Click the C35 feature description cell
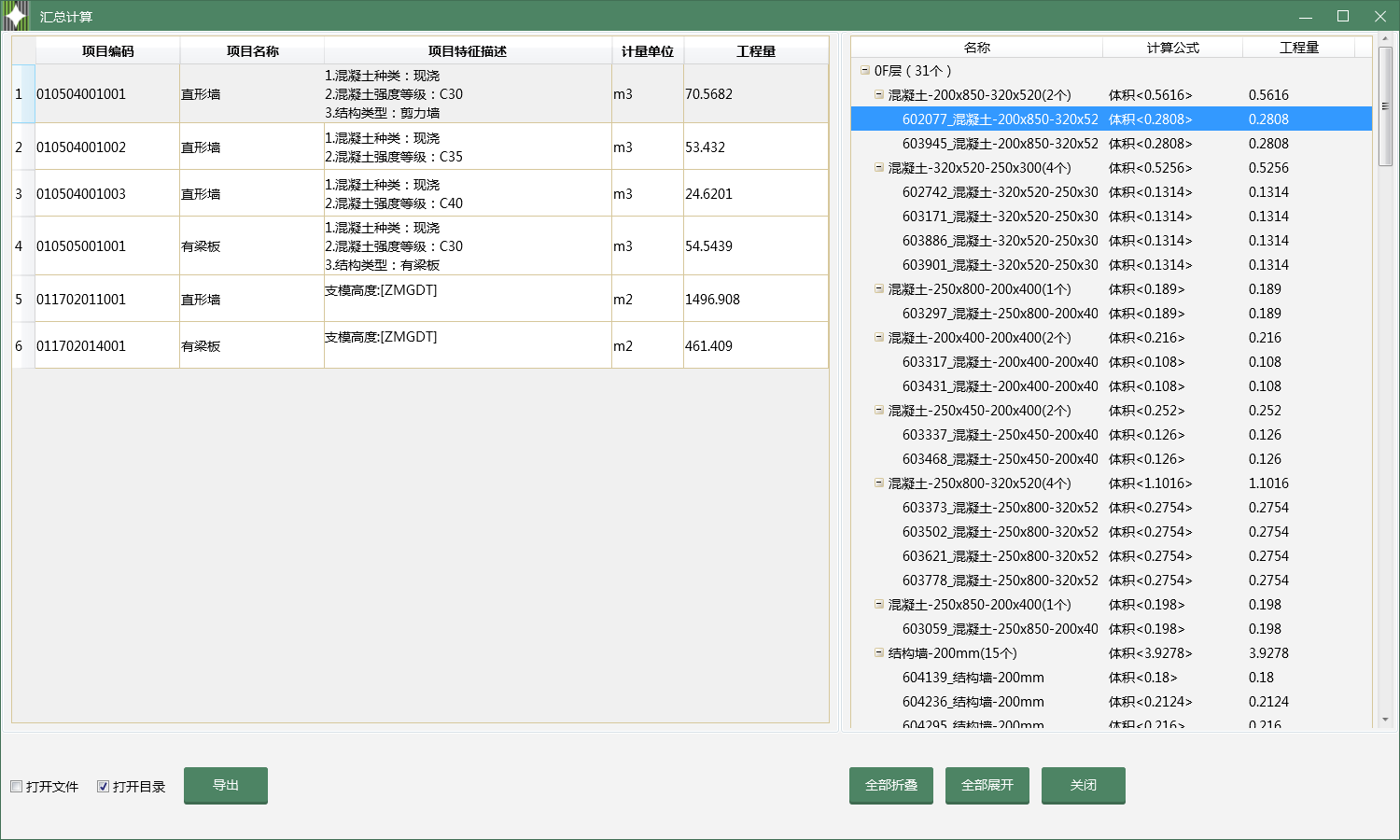This screenshot has height=840, width=1400. [468, 147]
